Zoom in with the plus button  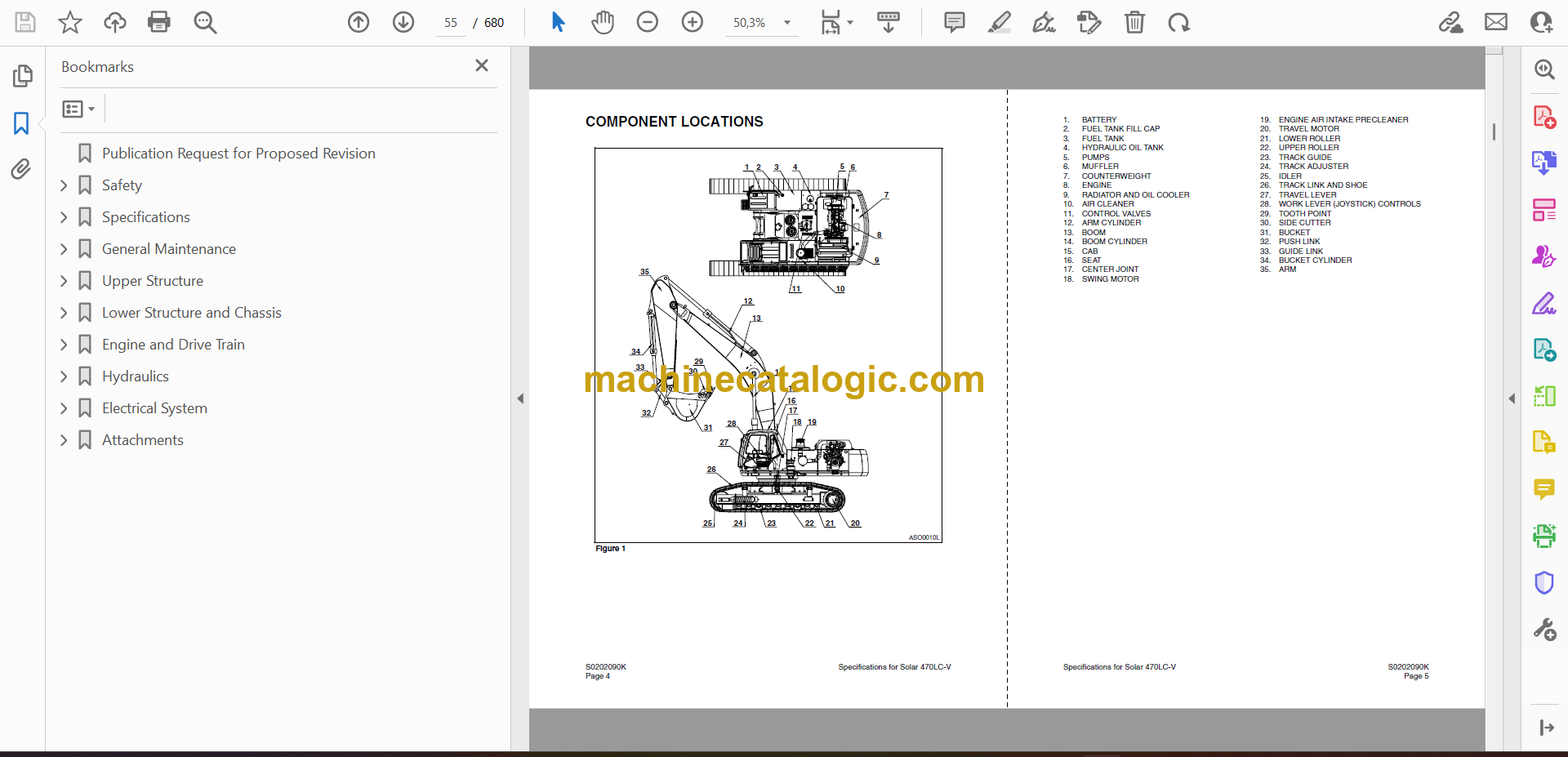pos(693,22)
